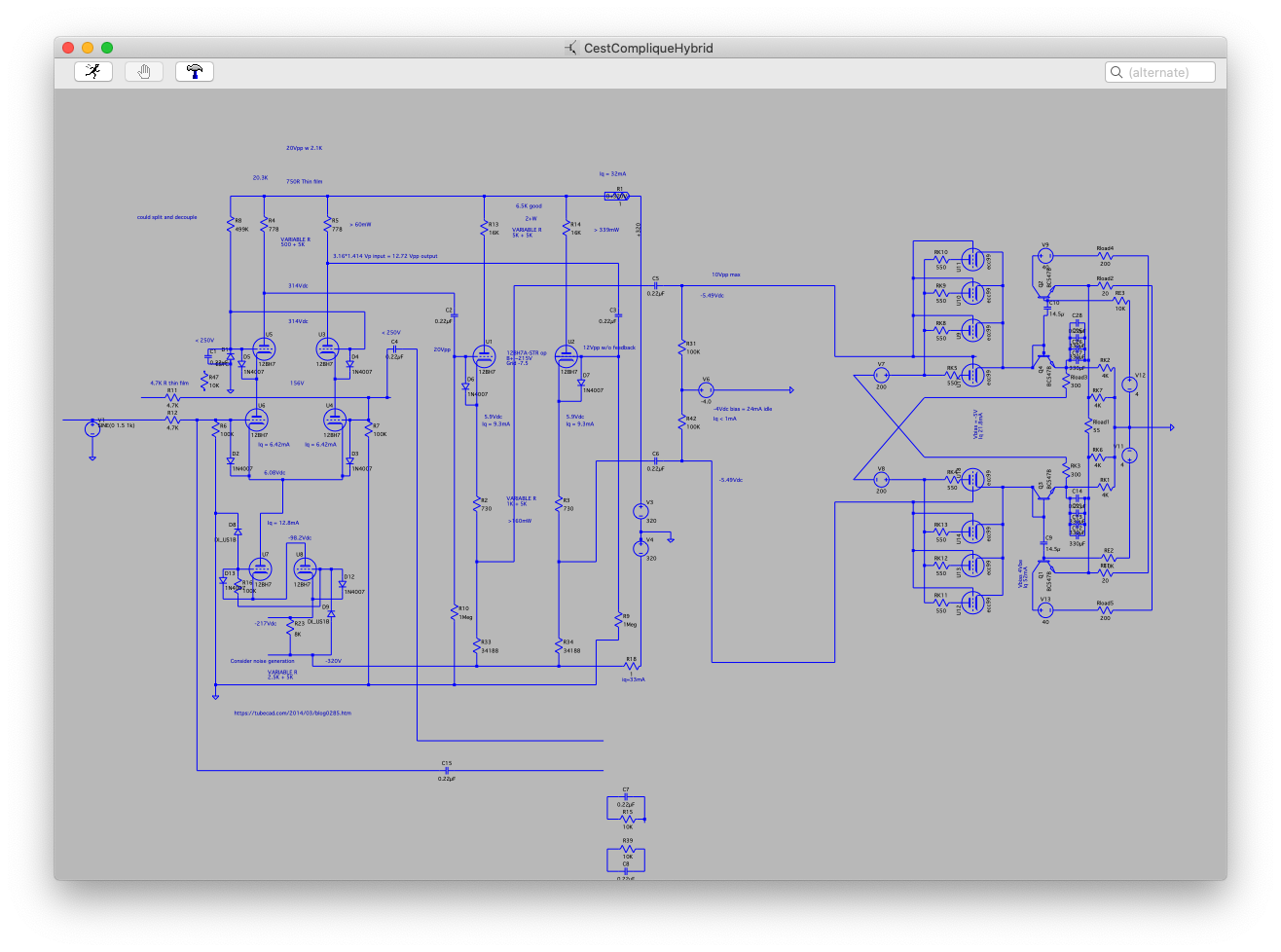Select resistor R39 10K
The image size is (1281, 952).
point(627,849)
